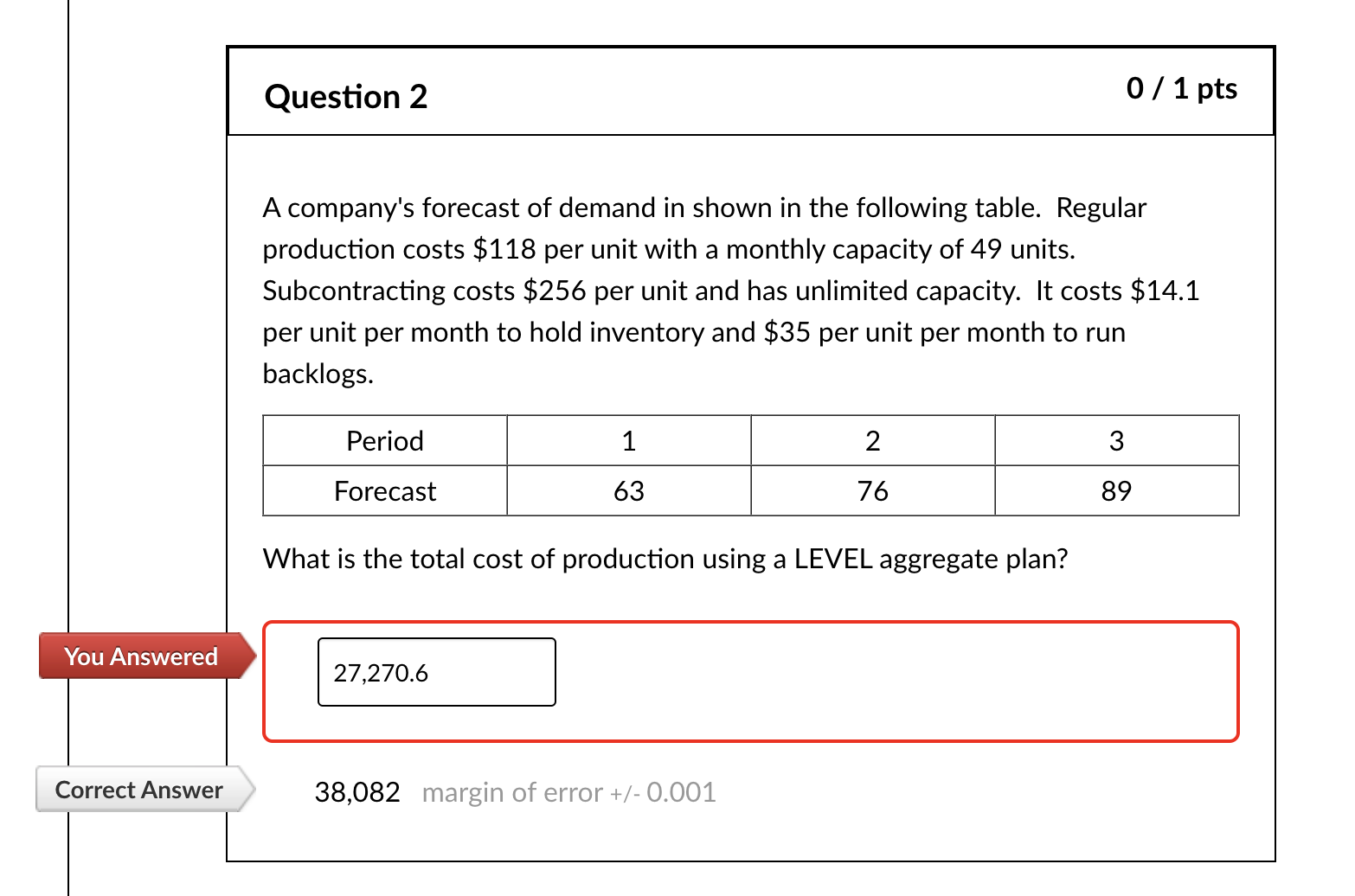Image resolution: width=1355 pixels, height=896 pixels.
Task: Click the answer input field showing 27,270.6
Action: click(436, 672)
